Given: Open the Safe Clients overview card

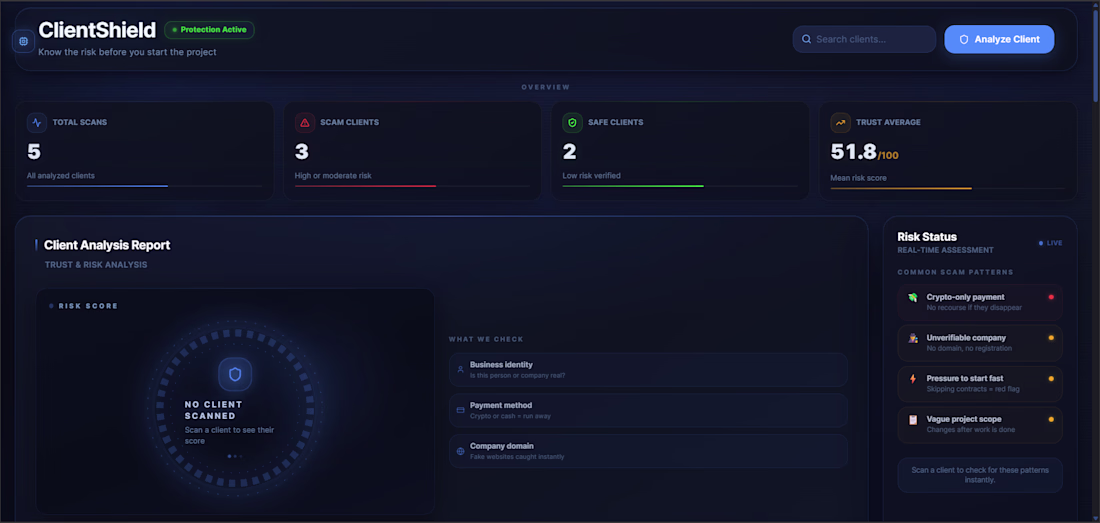Looking at the screenshot, I should [680, 151].
